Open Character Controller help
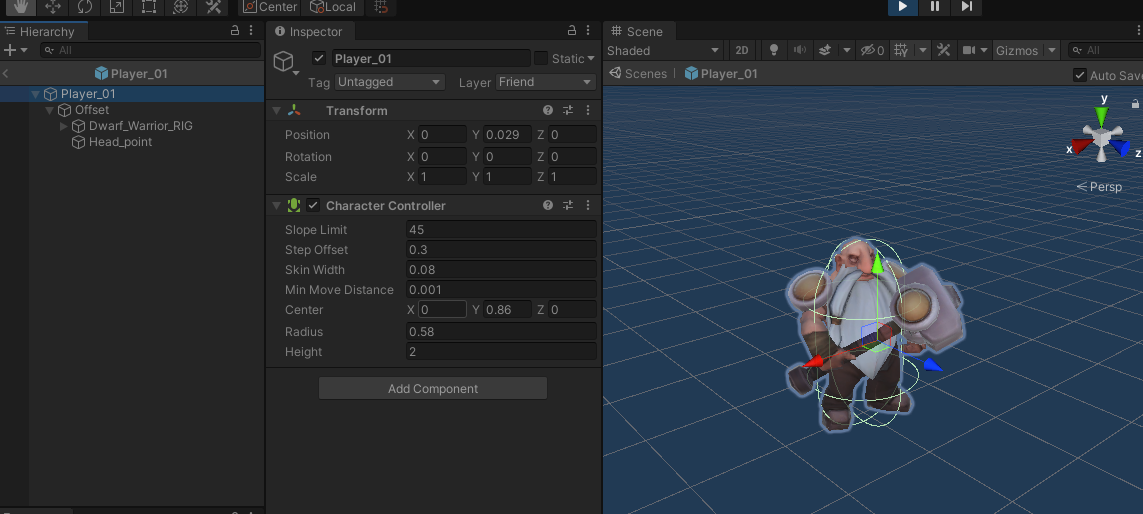The height and width of the screenshot is (514, 1143). pyautogui.click(x=547, y=206)
